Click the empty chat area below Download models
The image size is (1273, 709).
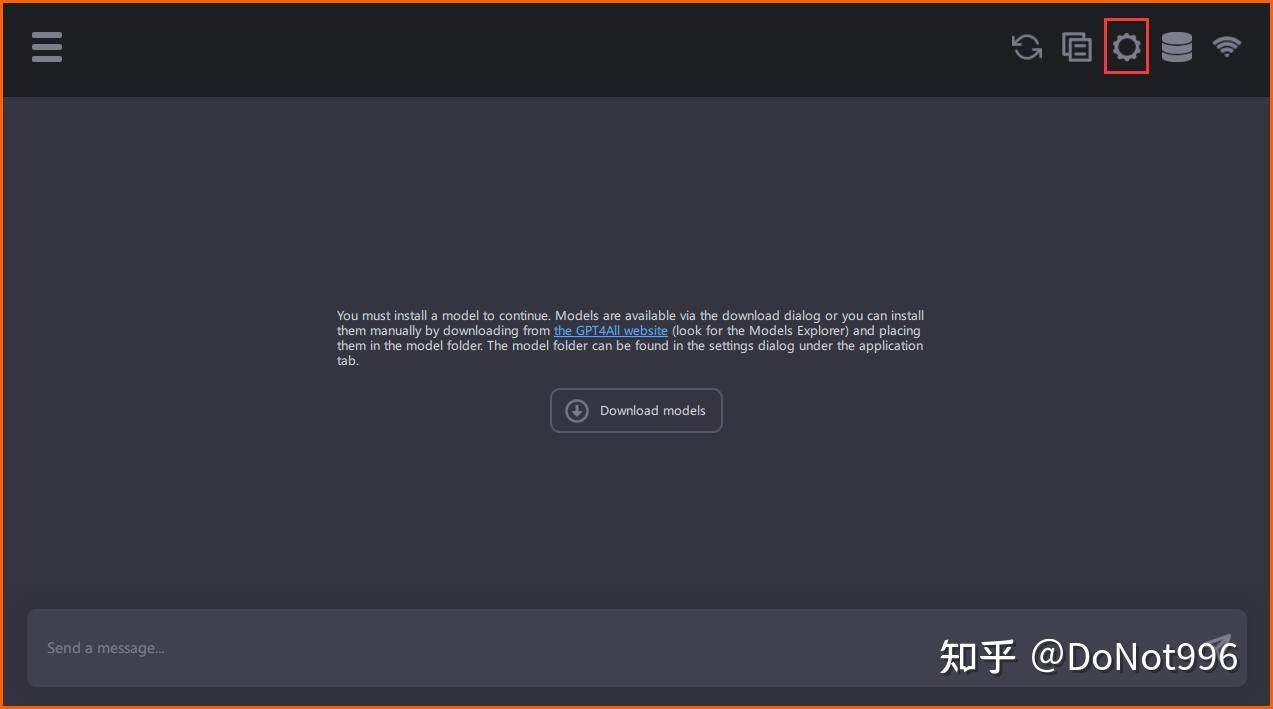636,520
